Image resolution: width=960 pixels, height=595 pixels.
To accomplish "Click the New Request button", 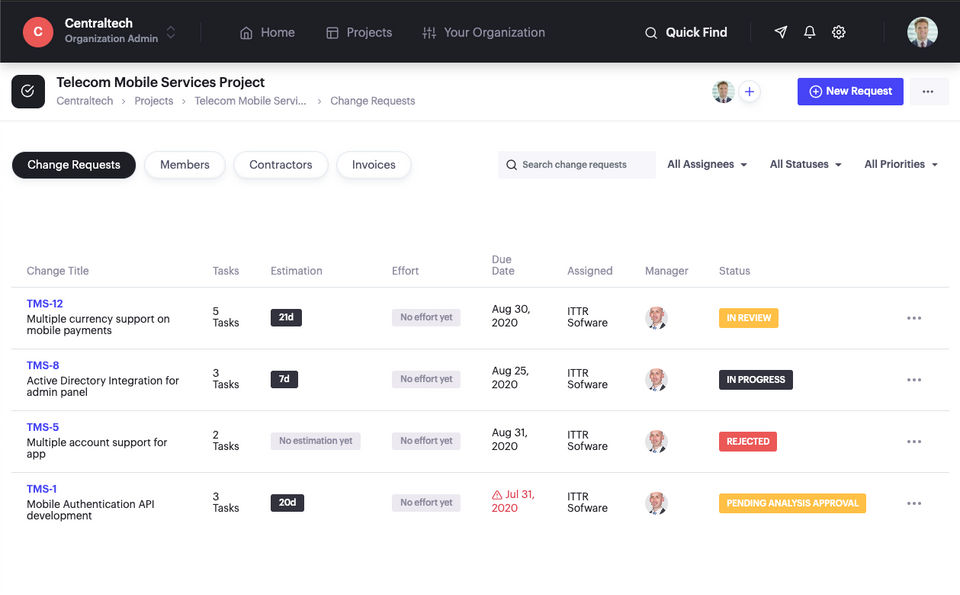I will click(x=850, y=91).
